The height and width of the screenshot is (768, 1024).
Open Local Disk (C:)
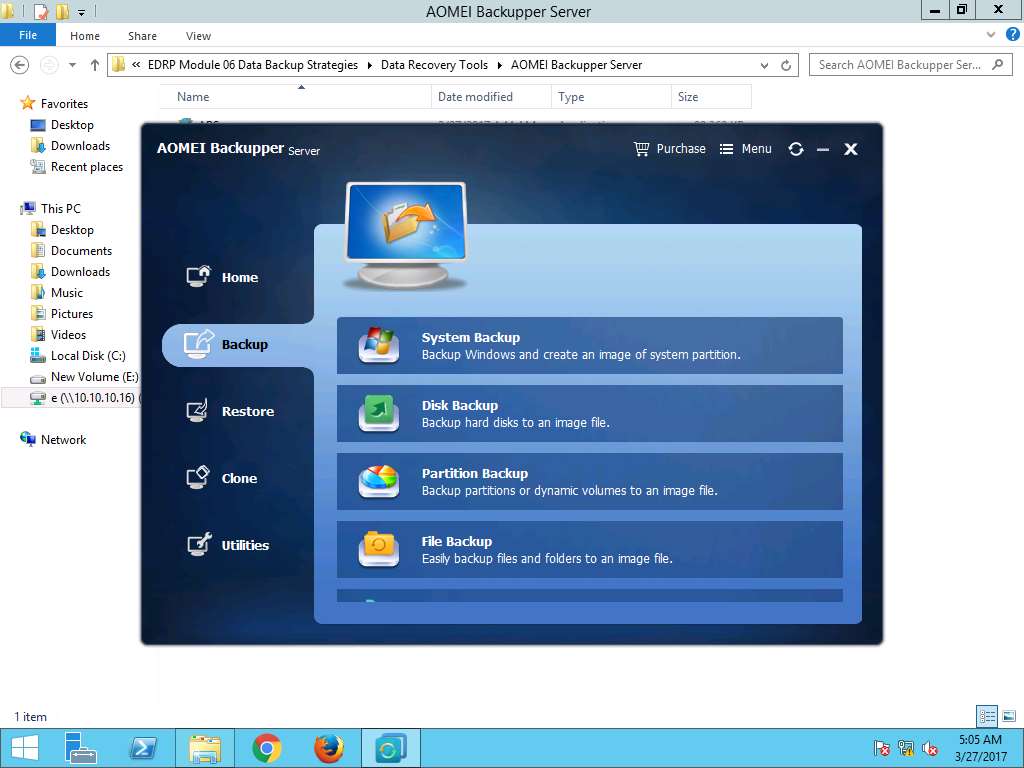[x=88, y=355]
